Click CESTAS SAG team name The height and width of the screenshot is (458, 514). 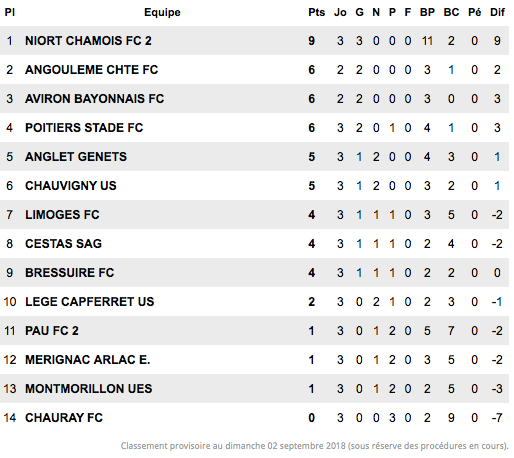63,244
